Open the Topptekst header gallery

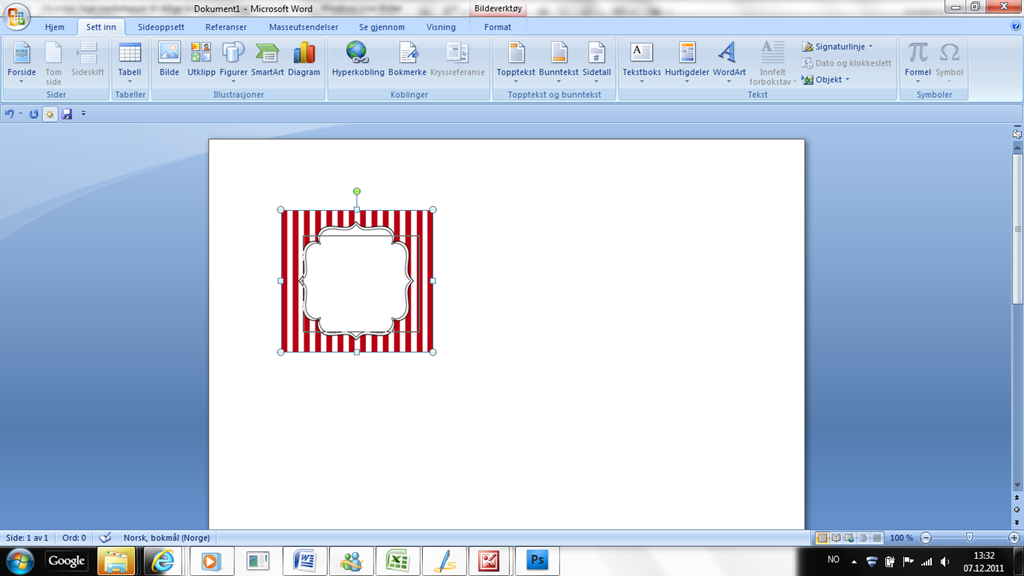(x=515, y=62)
